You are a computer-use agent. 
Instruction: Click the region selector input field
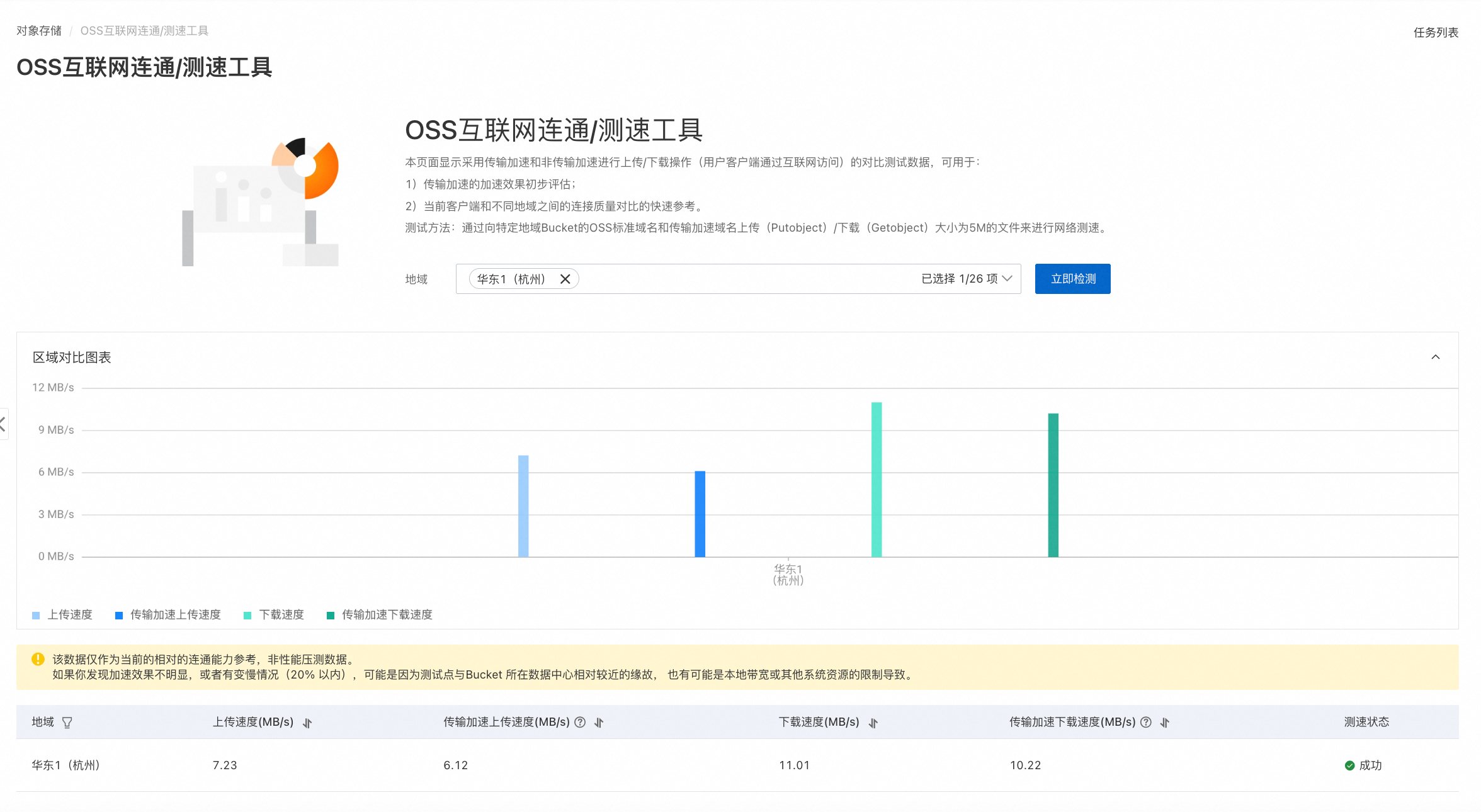(x=738, y=279)
